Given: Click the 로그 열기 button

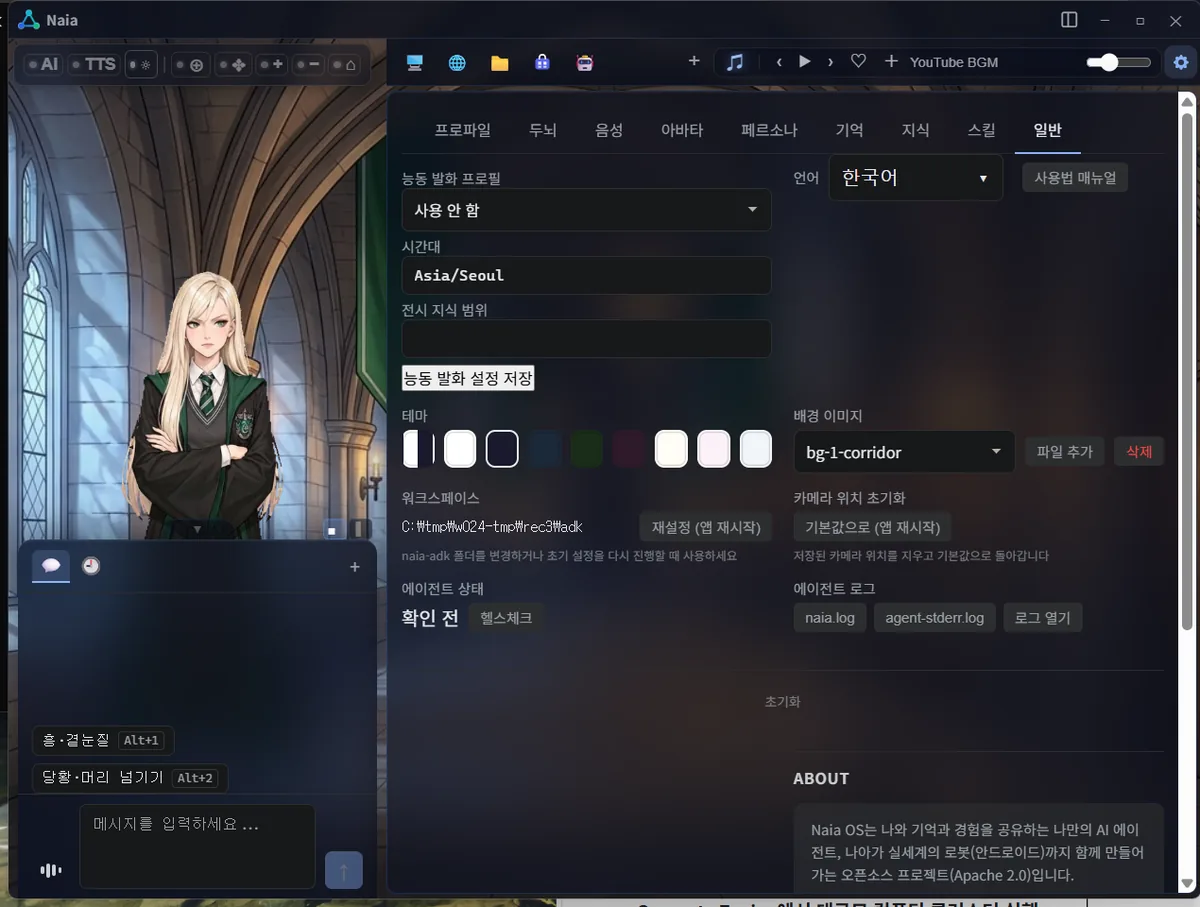Looking at the screenshot, I should (1043, 618).
